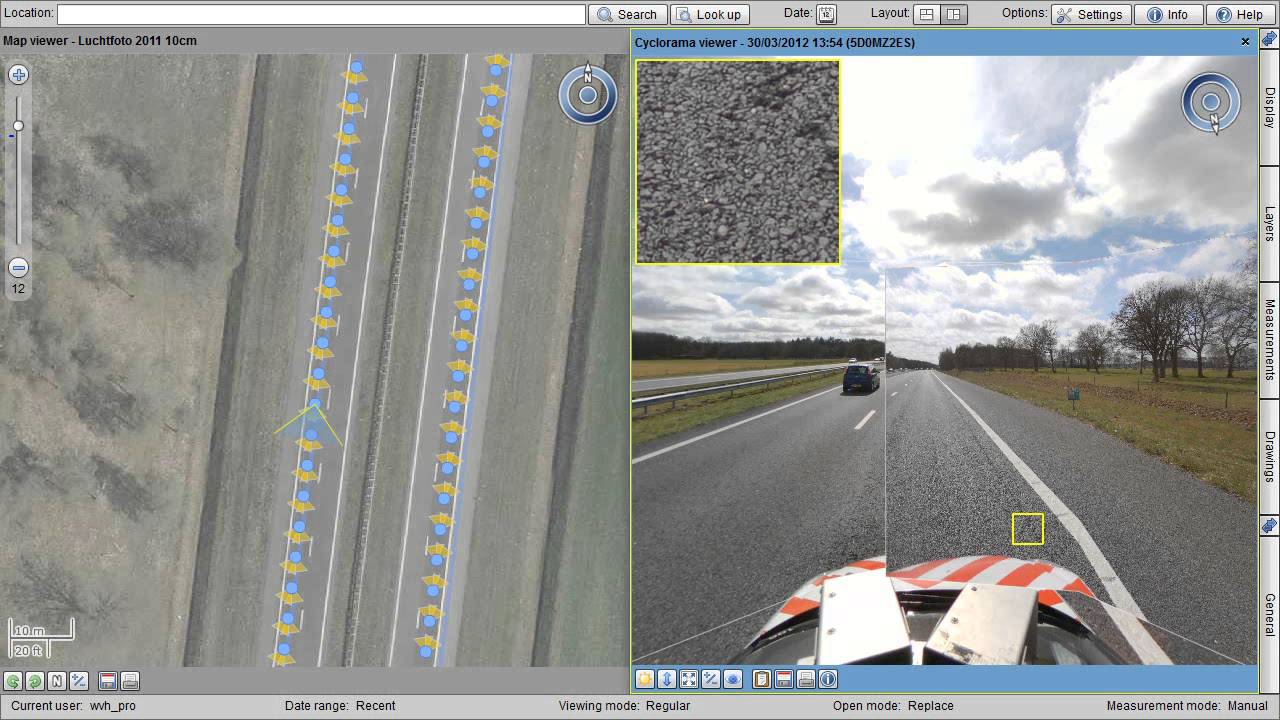Click the Date range Recent status text
The height and width of the screenshot is (720, 1280).
tap(340, 705)
